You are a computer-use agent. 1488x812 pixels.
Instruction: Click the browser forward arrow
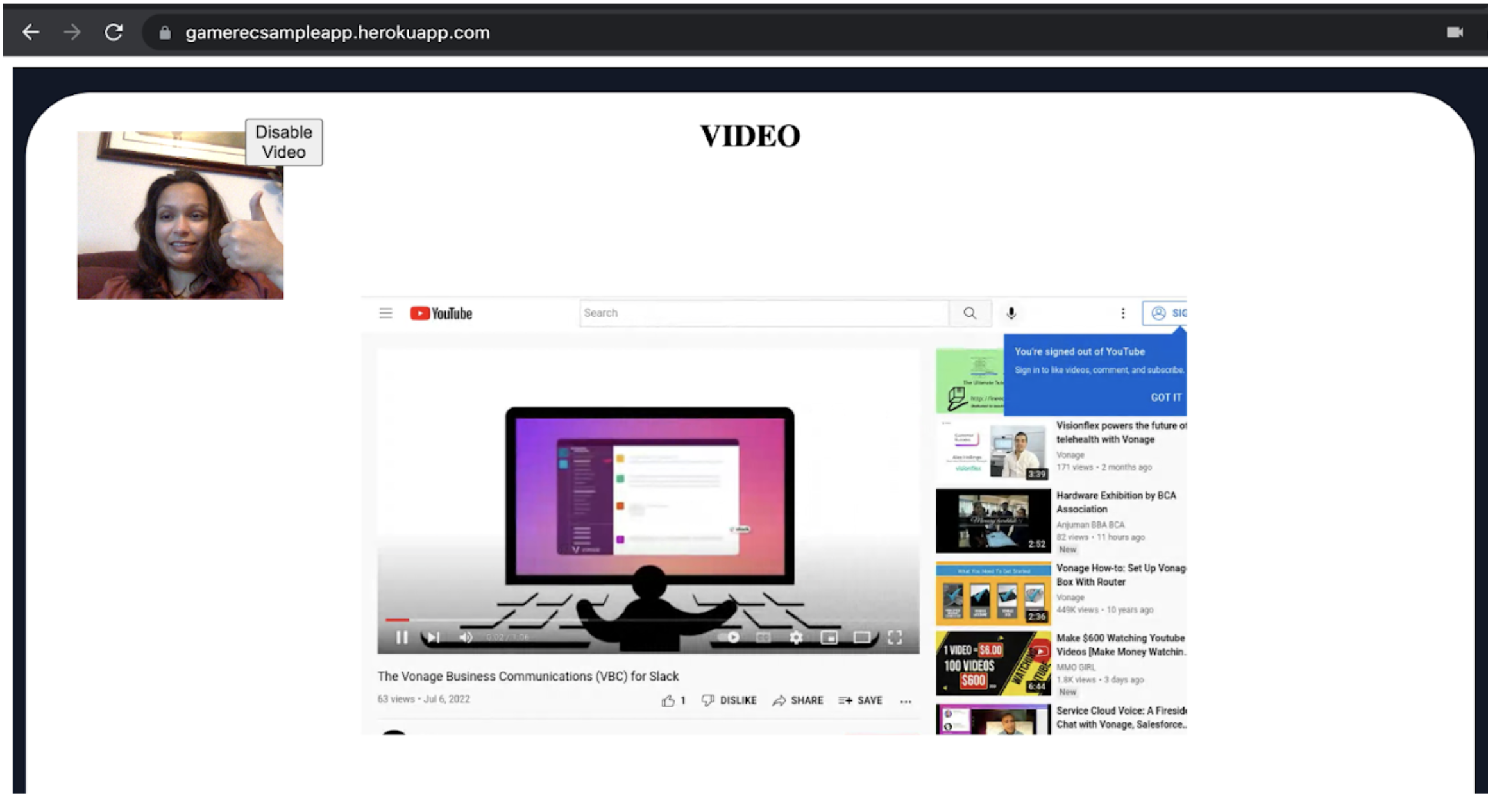coord(72,32)
